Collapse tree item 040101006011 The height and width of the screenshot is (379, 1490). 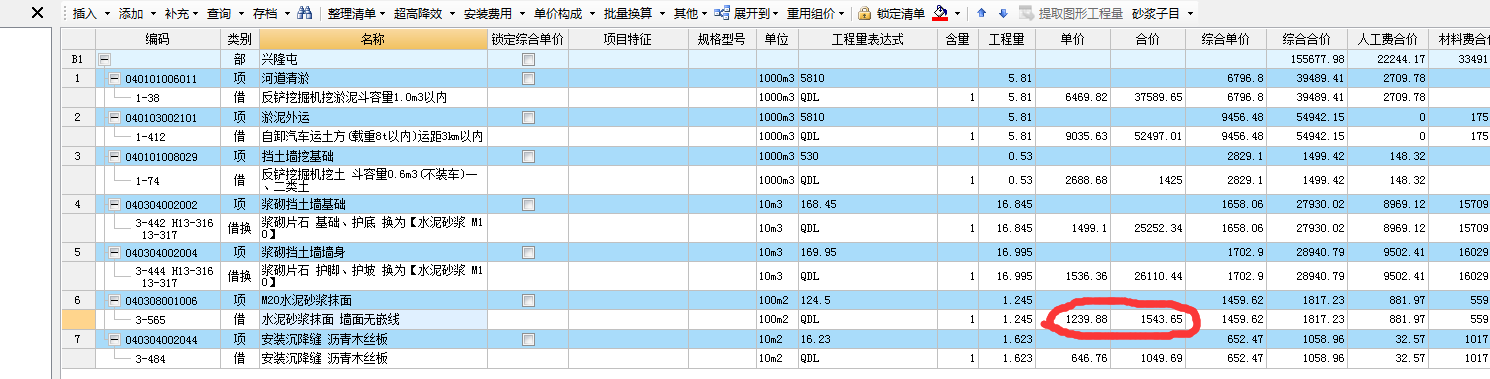[114, 79]
